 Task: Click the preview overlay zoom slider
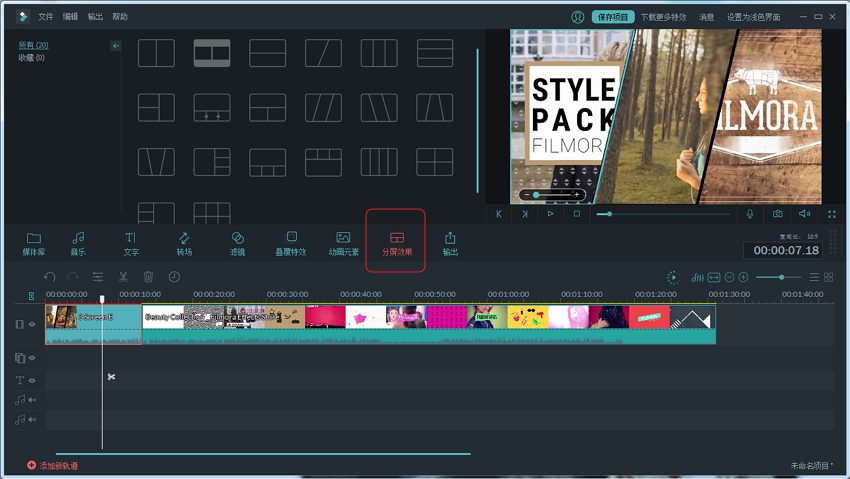pos(552,195)
